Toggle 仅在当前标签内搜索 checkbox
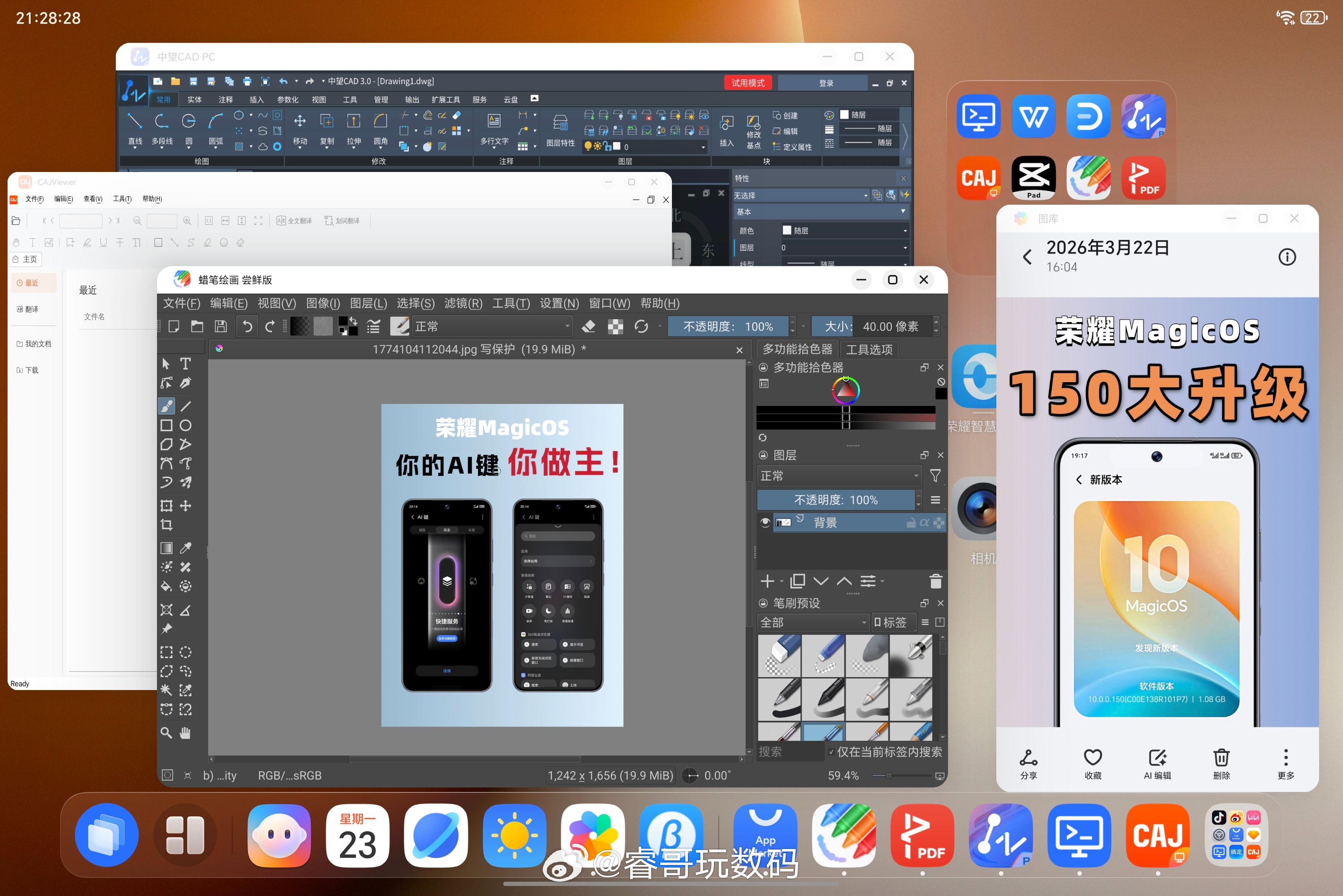The height and width of the screenshot is (896, 1343). tap(831, 752)
